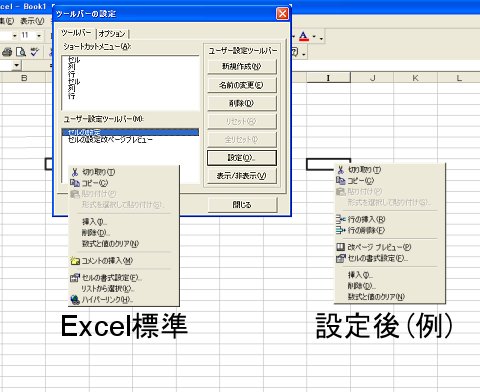Click the font size field showing 11
Viewport: 480px width, 392px height.
[27, 35]
